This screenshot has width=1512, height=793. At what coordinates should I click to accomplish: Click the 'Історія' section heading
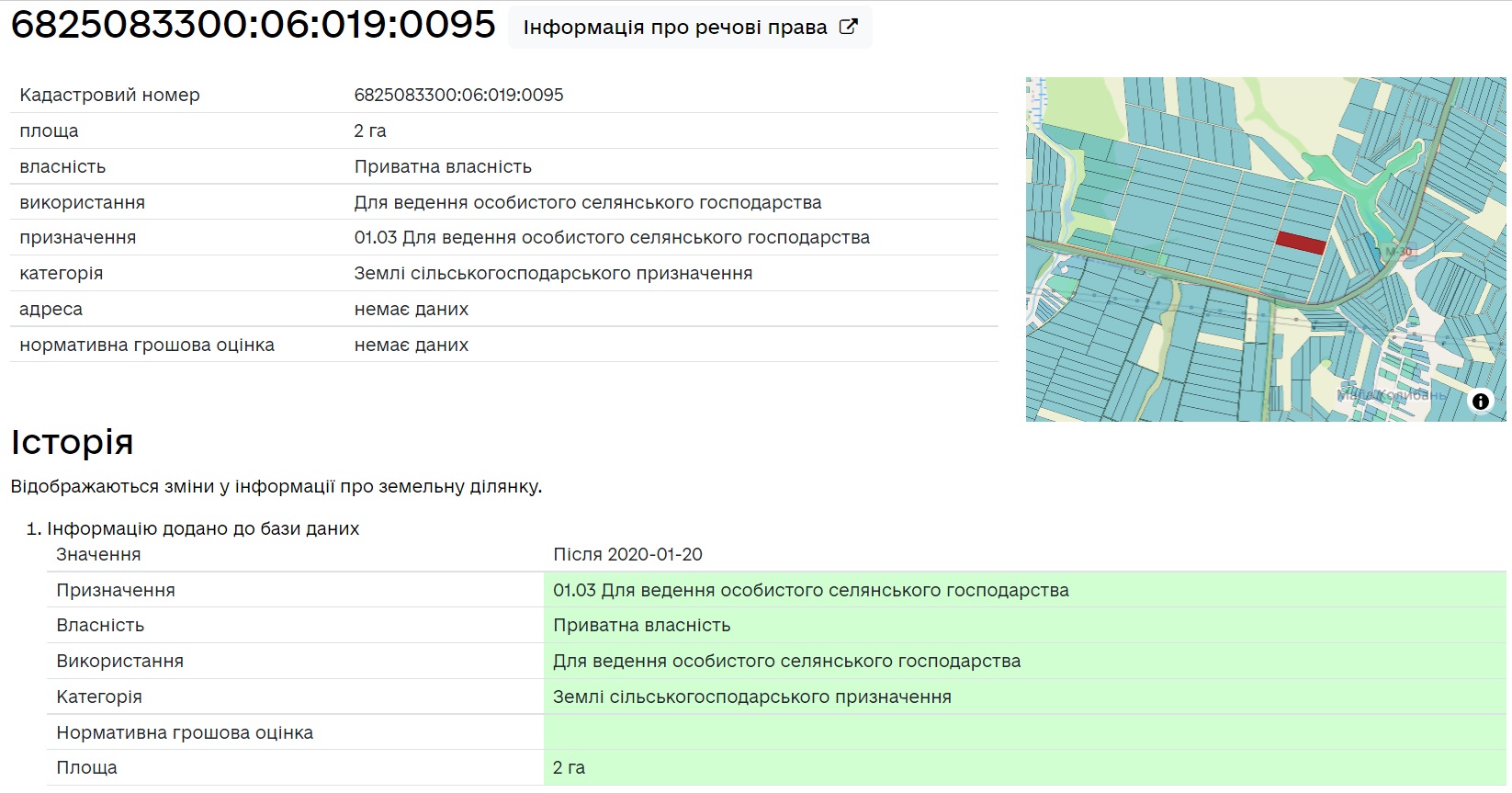click(x=72, y=442)
